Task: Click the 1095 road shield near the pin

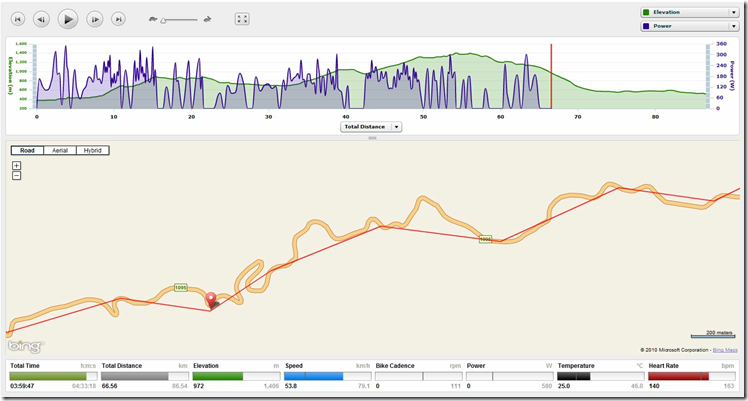Action: click(x=180, y=288)
